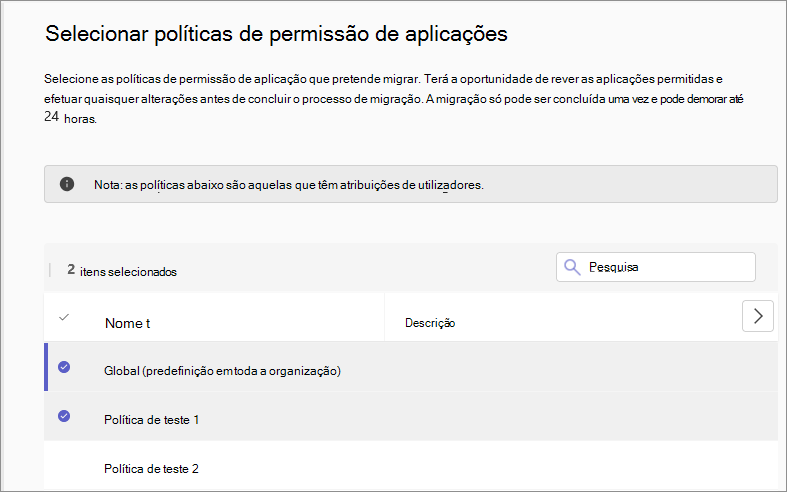Toggle the select-all checkmark in table header

[64, 317]
